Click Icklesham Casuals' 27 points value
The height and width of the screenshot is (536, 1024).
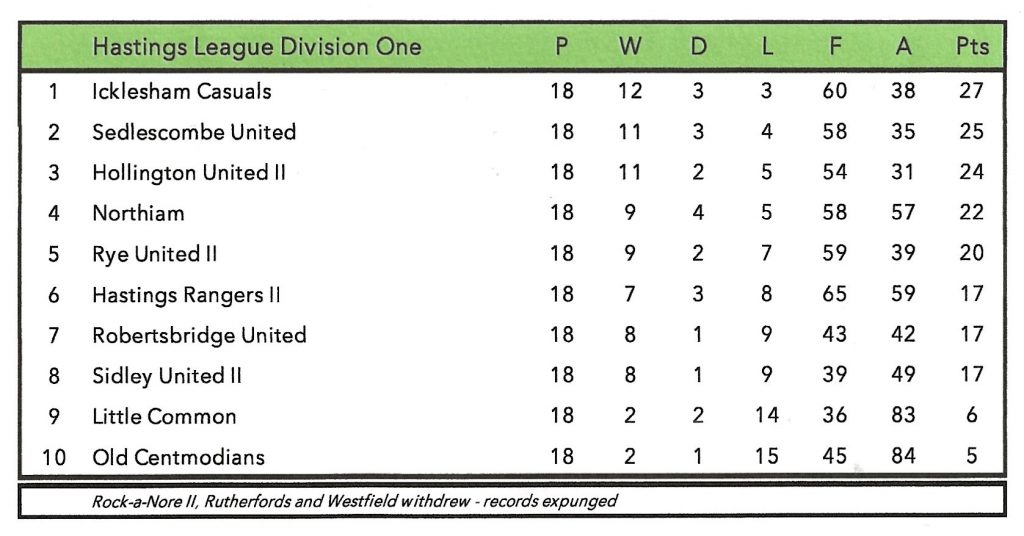coord(971,91)
